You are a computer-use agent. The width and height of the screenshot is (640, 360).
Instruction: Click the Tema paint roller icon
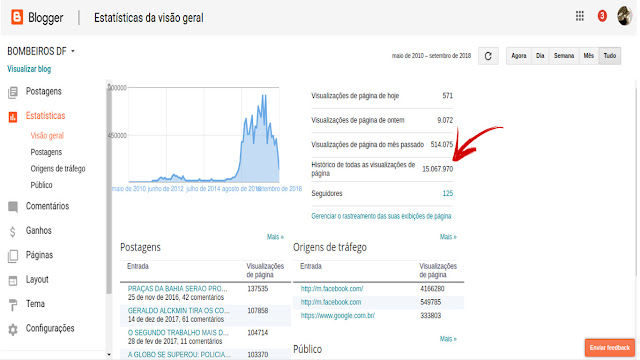(x=13, y=305)
